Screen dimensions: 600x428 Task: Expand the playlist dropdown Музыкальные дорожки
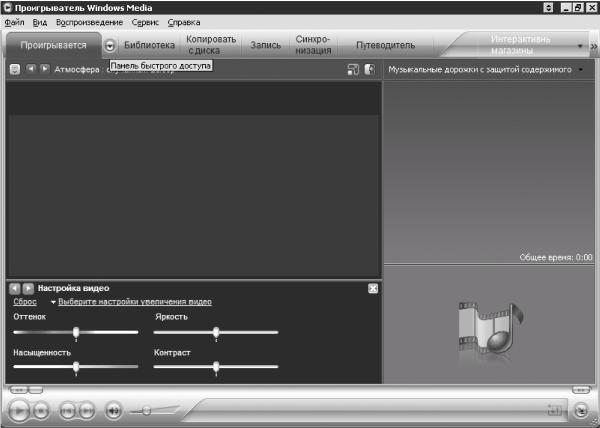point(581,70)
